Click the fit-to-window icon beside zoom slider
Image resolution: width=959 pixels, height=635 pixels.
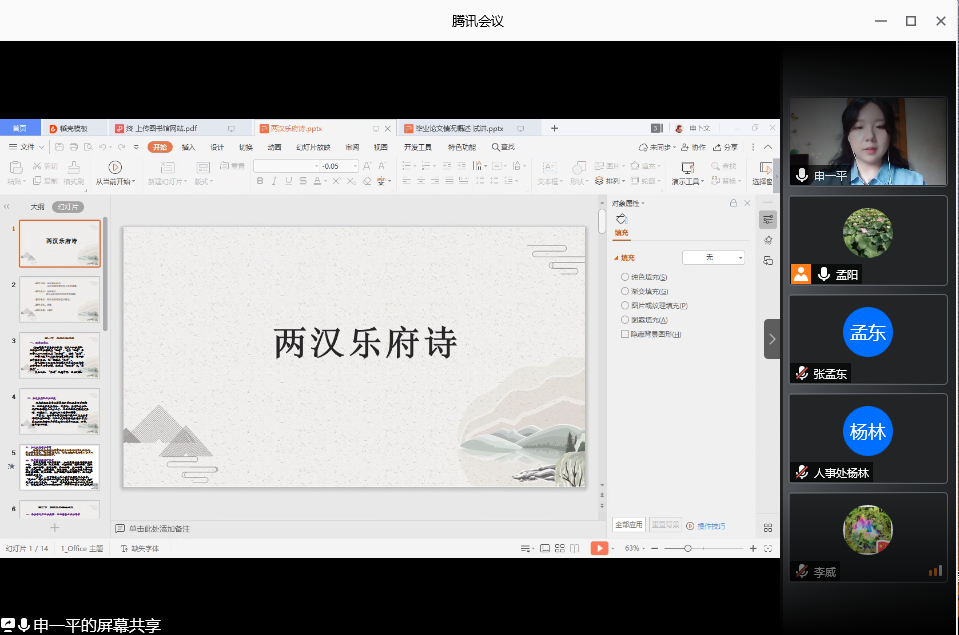point(768,548)
